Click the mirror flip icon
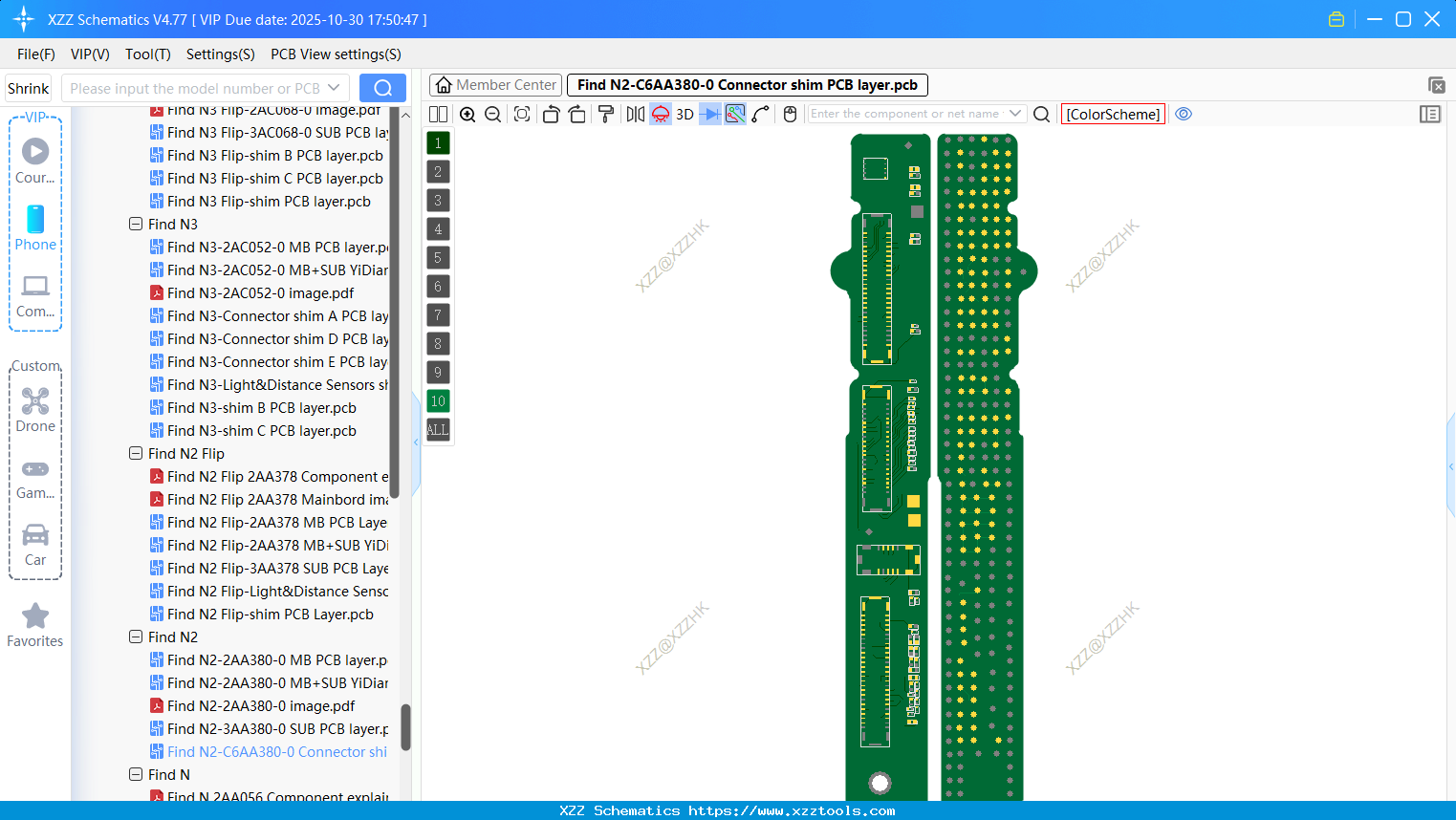Viewport: 1456px width, 820px height. (x=633, y=114)
